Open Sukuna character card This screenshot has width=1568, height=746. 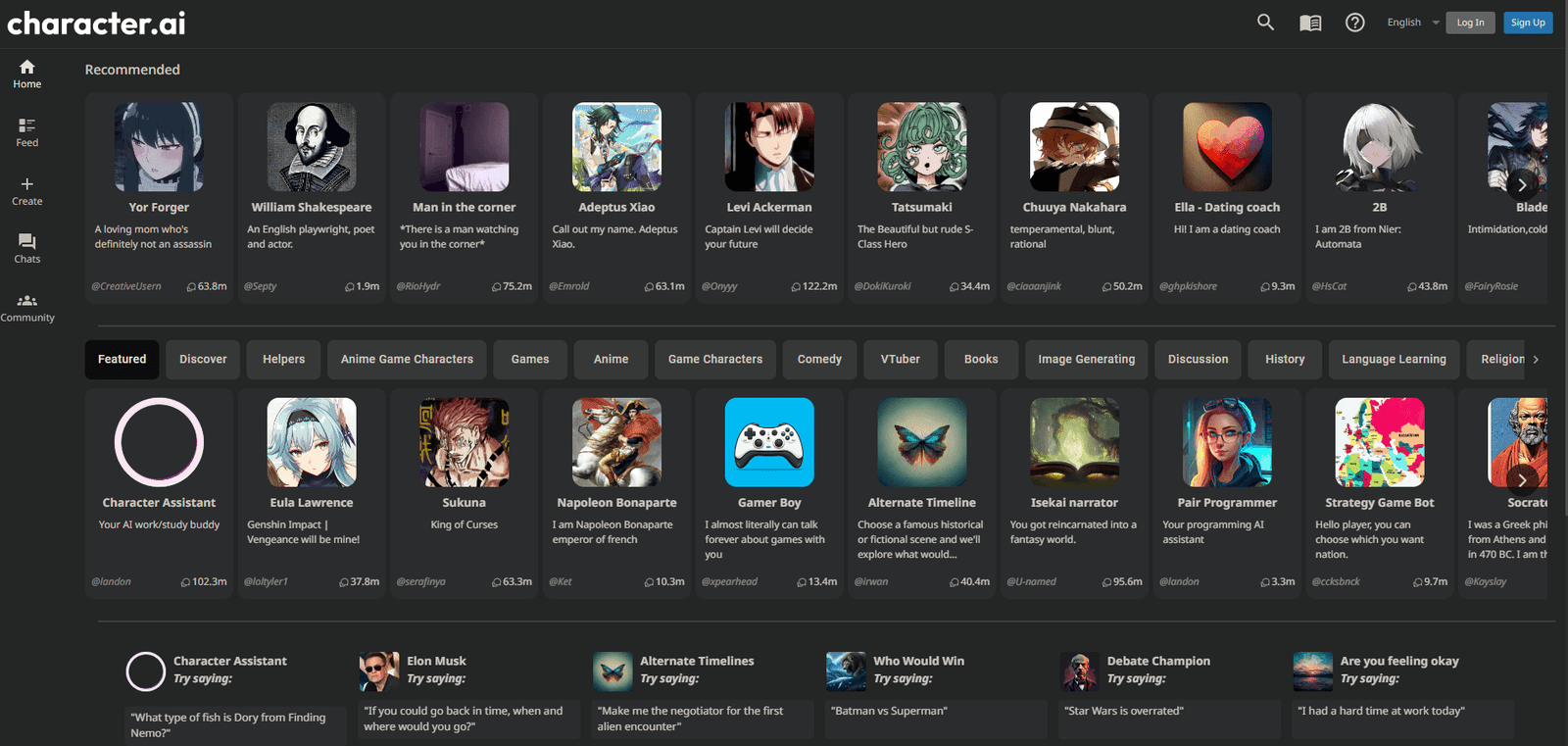[x=465, y=492]
